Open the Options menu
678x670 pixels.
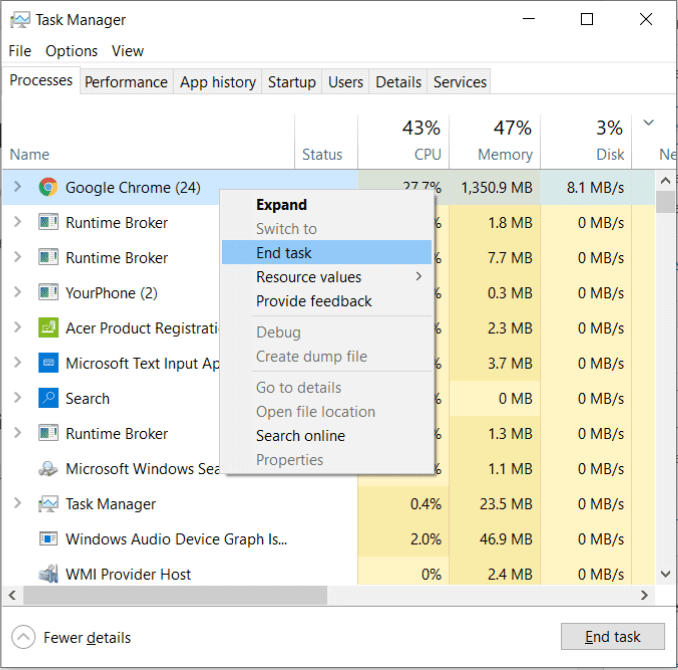[x=71, y=51]
